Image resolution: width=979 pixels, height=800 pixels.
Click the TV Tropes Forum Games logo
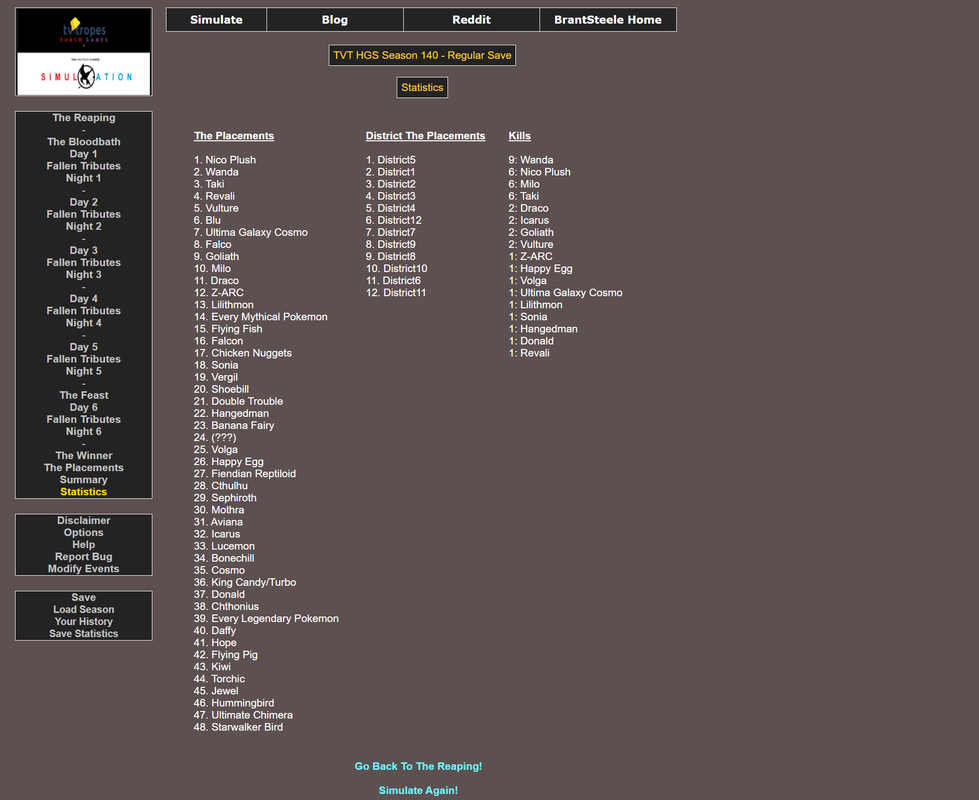[x=84, y=31]
